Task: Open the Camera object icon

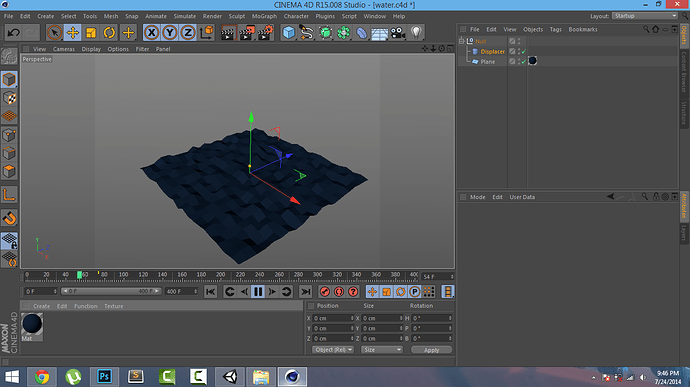Action: [x=398, y=33]
